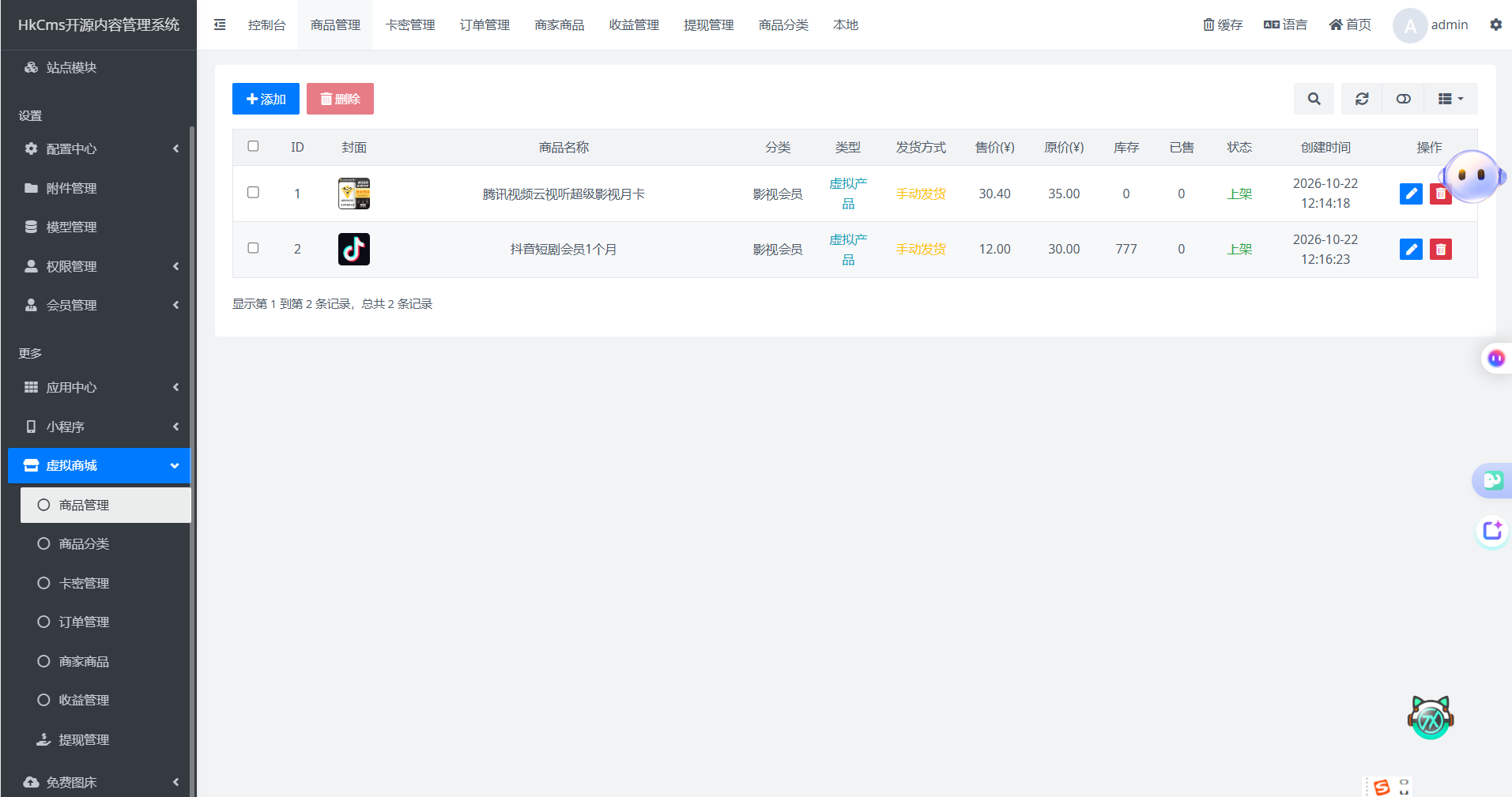Click the search magnifier icon in table toolbar
The width and height of the screenshot is (1512, 797).
(1314, 99)
